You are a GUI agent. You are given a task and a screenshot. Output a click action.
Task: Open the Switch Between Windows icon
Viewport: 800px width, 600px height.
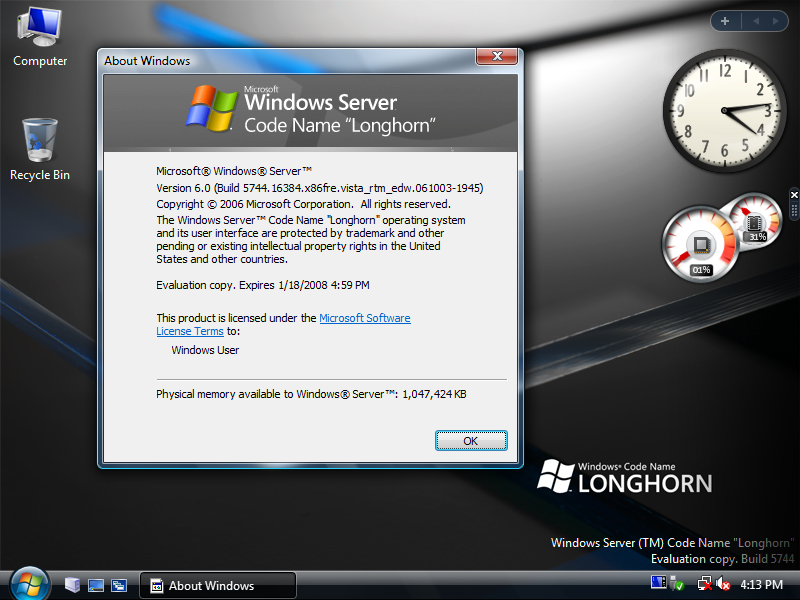[x=119, y=584]
